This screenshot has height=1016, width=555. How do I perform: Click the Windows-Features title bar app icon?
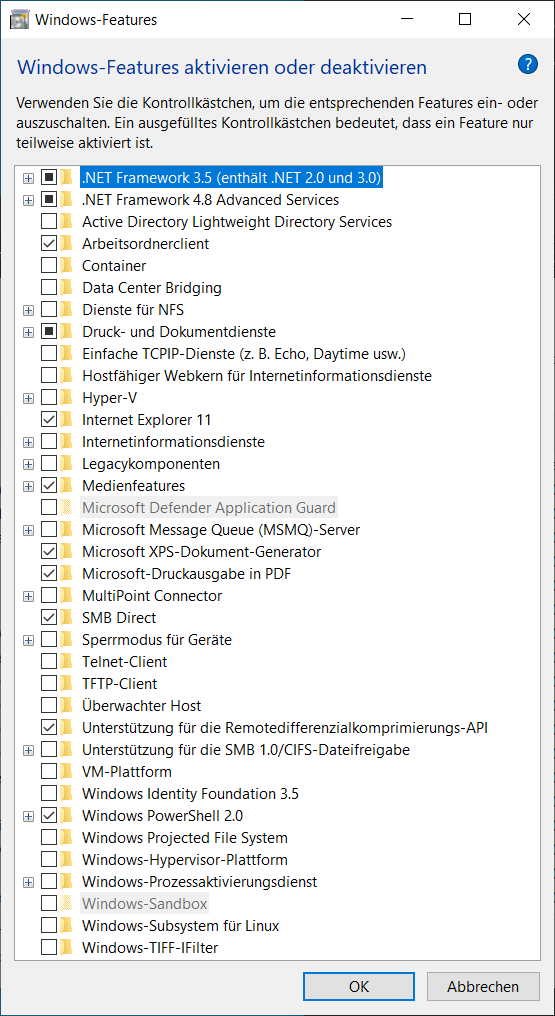coord(19,20)
